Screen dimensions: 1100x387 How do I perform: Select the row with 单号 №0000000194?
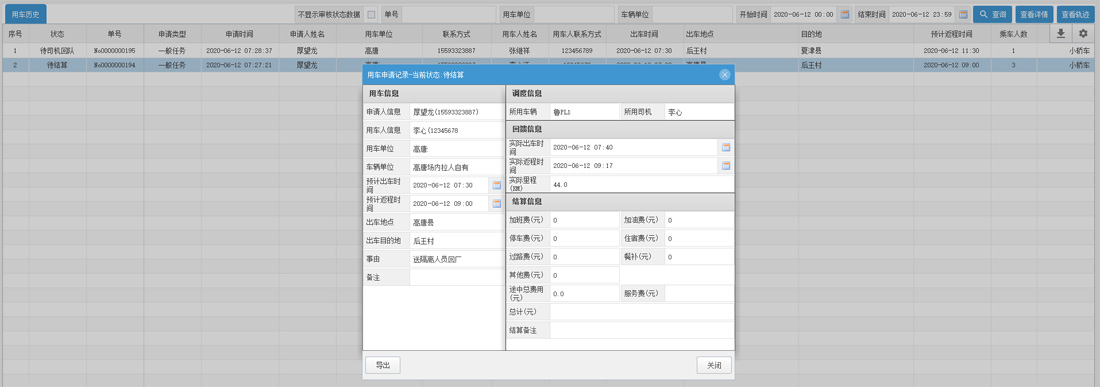(550, 64)
